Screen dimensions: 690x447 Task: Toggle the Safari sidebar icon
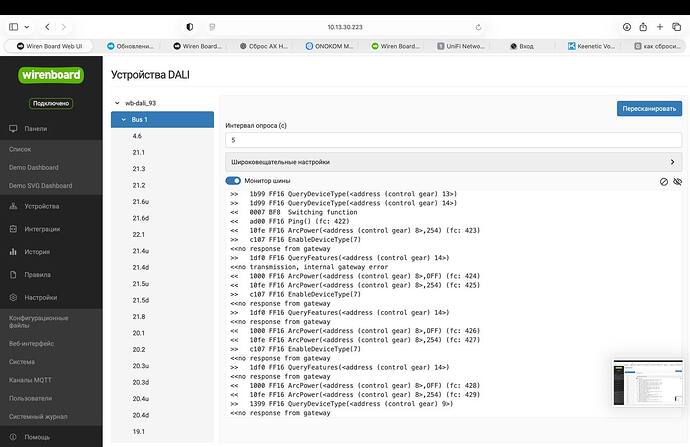[x=14, y=27]
